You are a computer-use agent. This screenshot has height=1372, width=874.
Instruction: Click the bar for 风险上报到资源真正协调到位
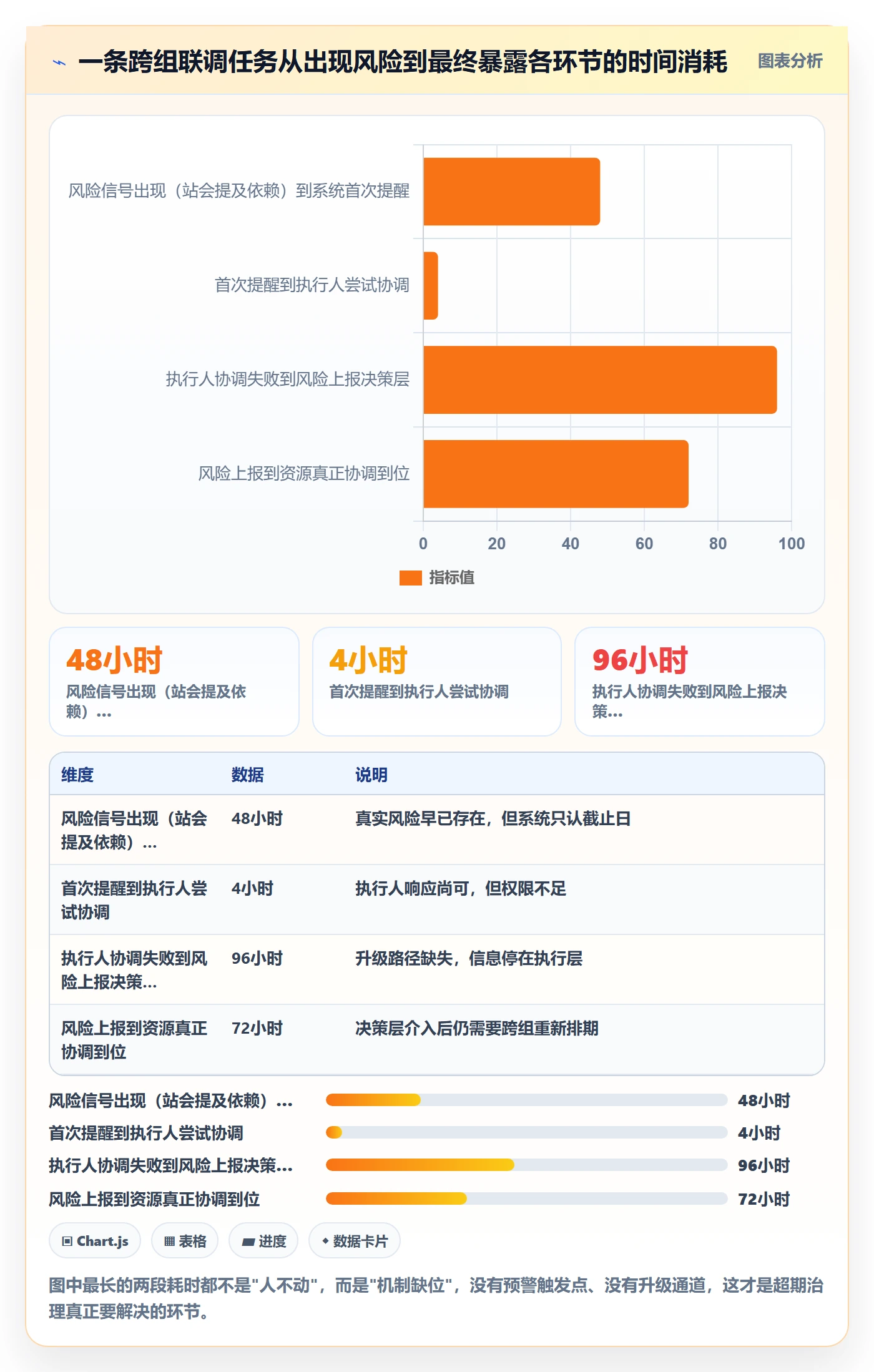coord(556,474)
